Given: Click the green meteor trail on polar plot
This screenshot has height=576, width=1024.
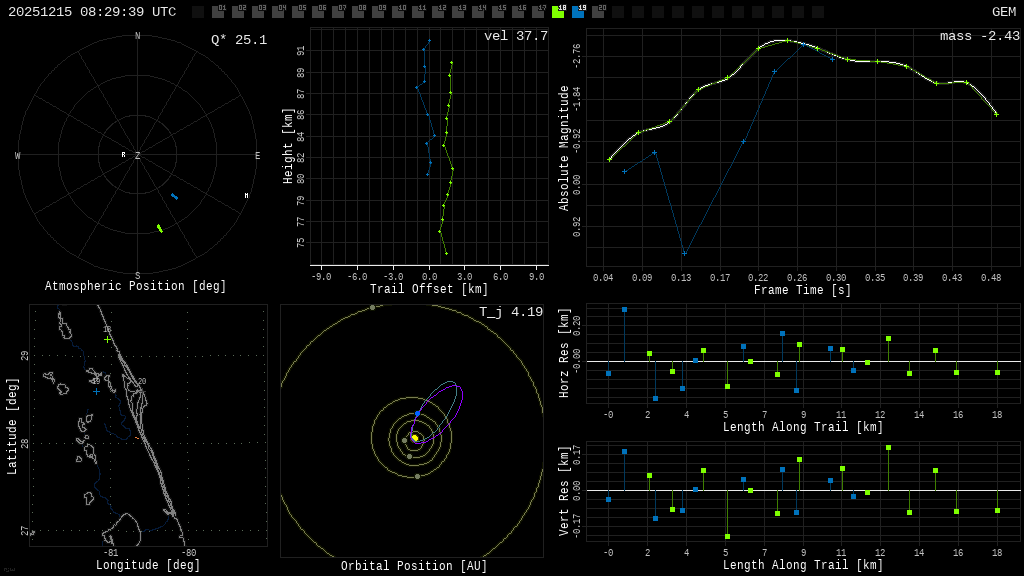Looking at the screenshot, I should pos(160,228).
